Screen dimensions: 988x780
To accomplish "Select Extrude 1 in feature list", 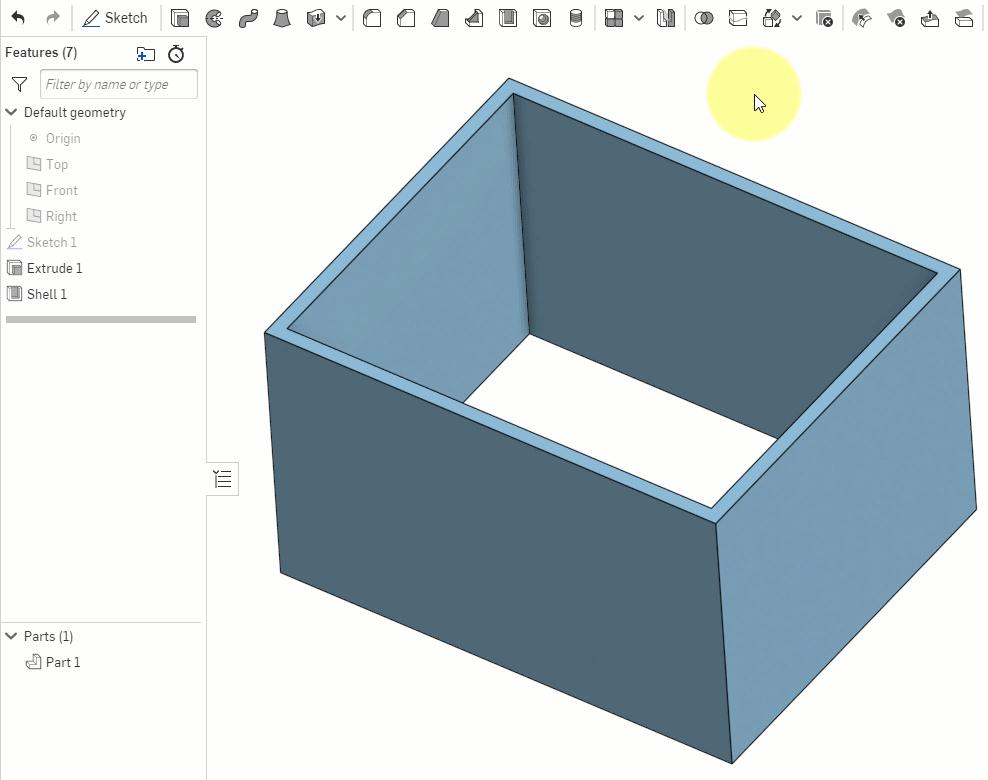I will 54,268.
